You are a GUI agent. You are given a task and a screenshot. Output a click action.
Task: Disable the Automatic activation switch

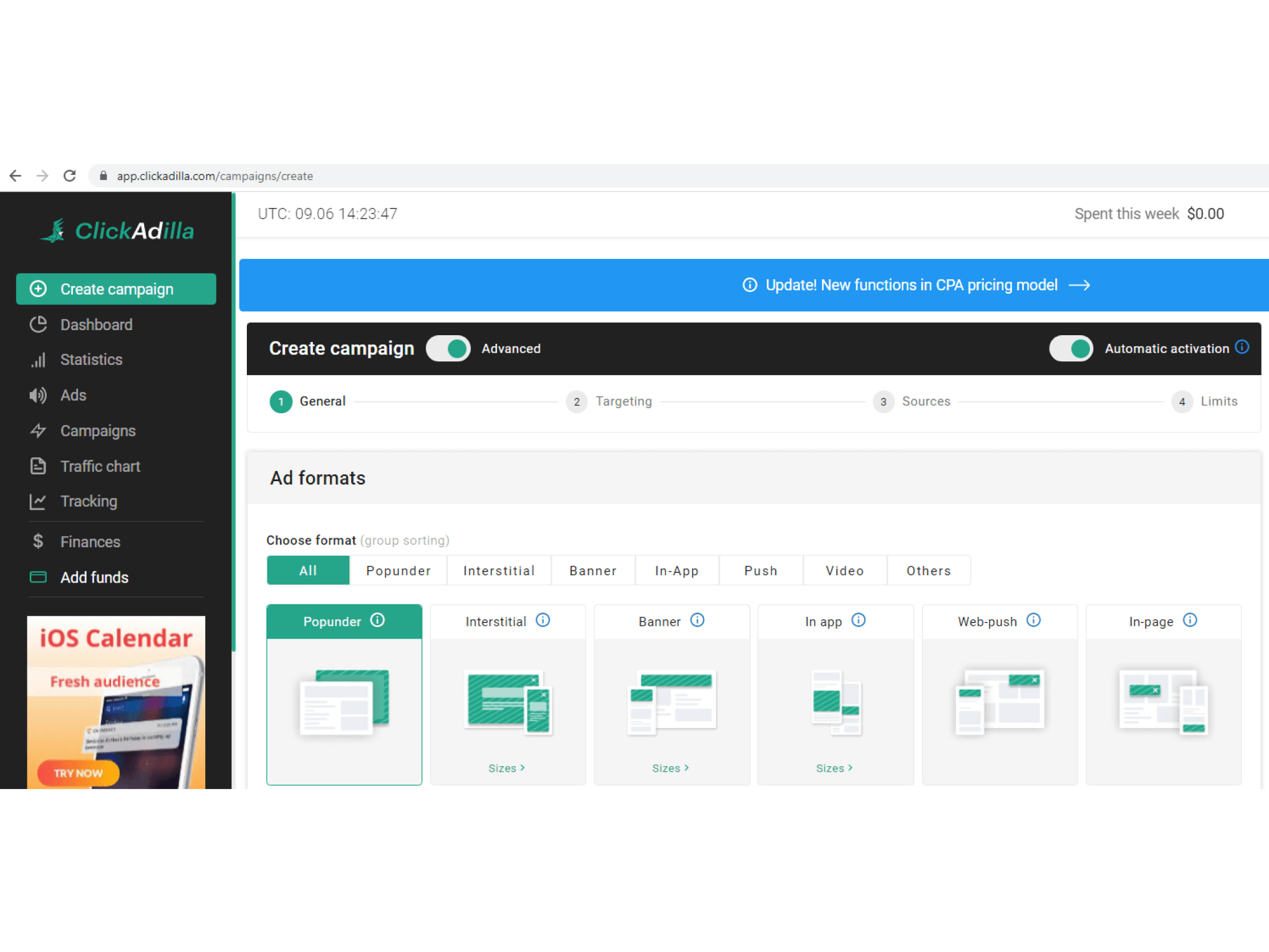coord(1071,348)
